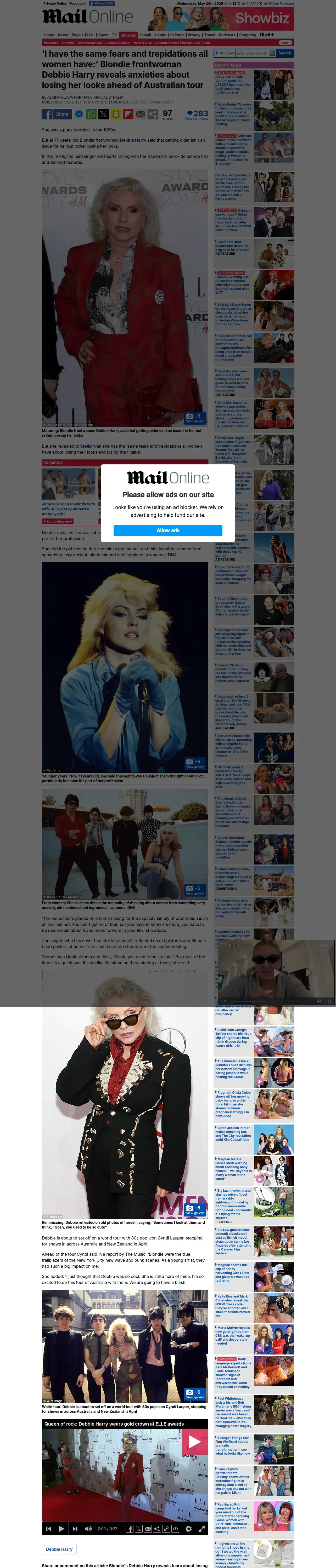Click the Search button in header
Image resolution: width=336 pixels, height=1568 pixels.
tap(285, 53)
